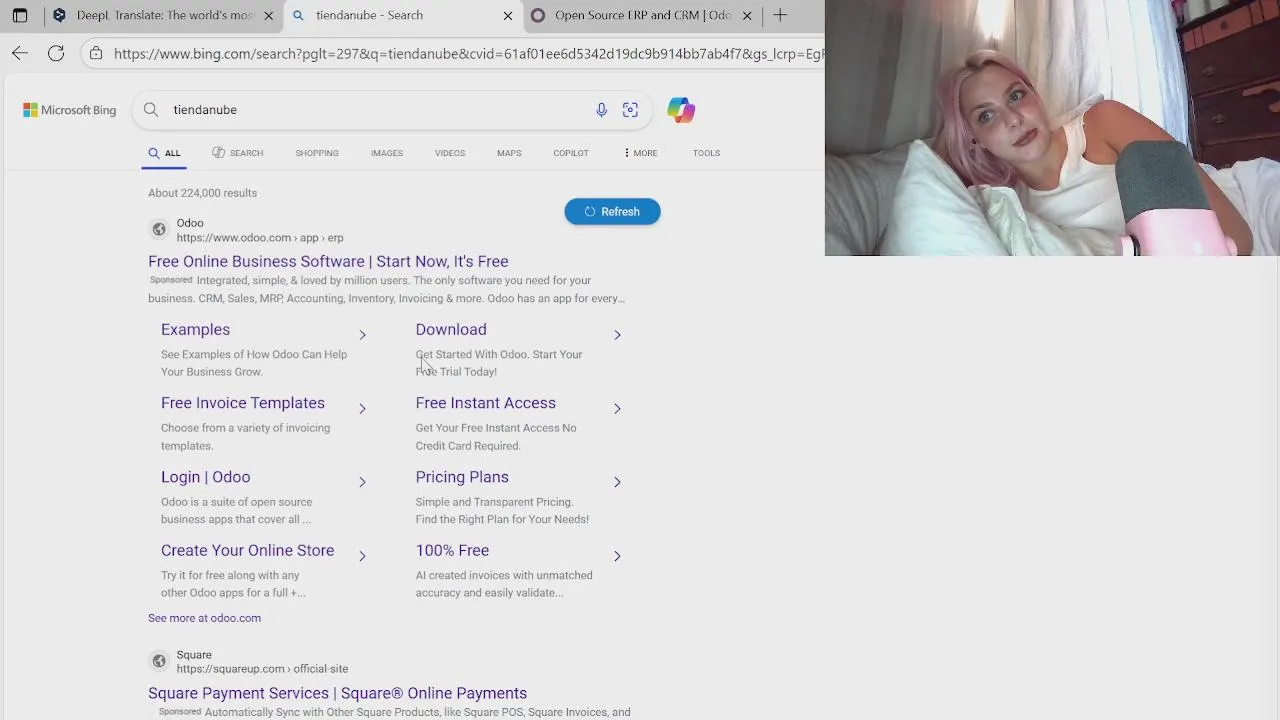Open the Examples sitelink
The width and height of the screenshot is (1280, 720).
coord(195,329)
